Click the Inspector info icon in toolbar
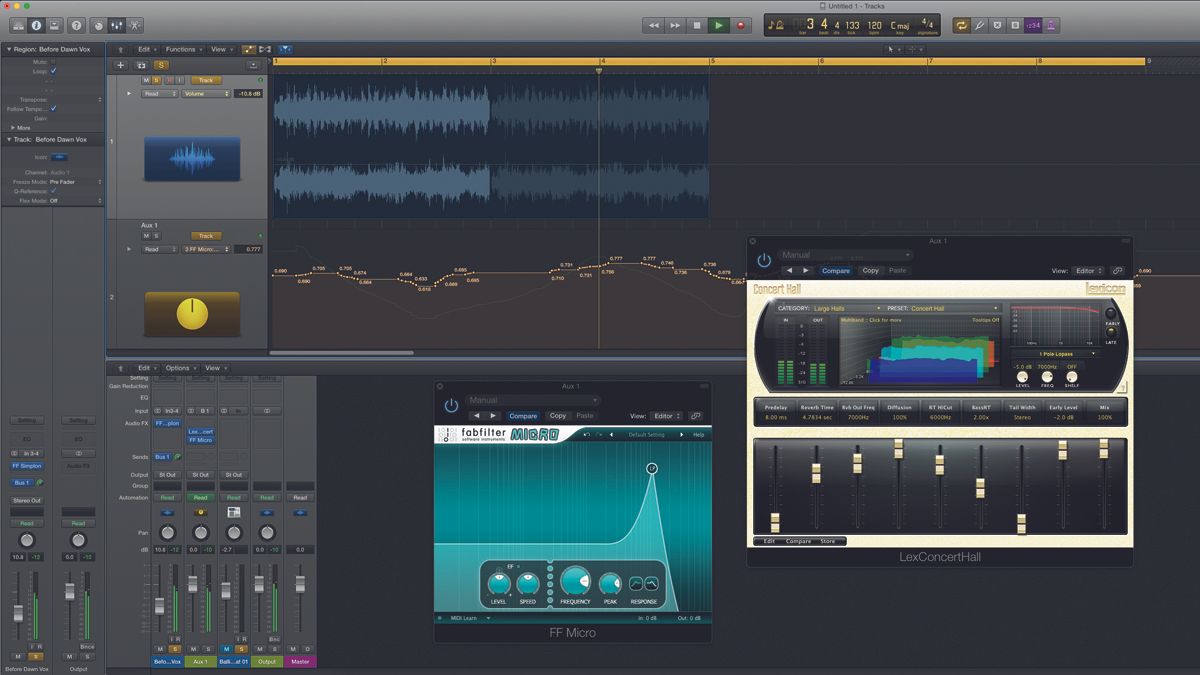Image resolution: width=1200 pixels, height=675 pixels. coord(37,25)
